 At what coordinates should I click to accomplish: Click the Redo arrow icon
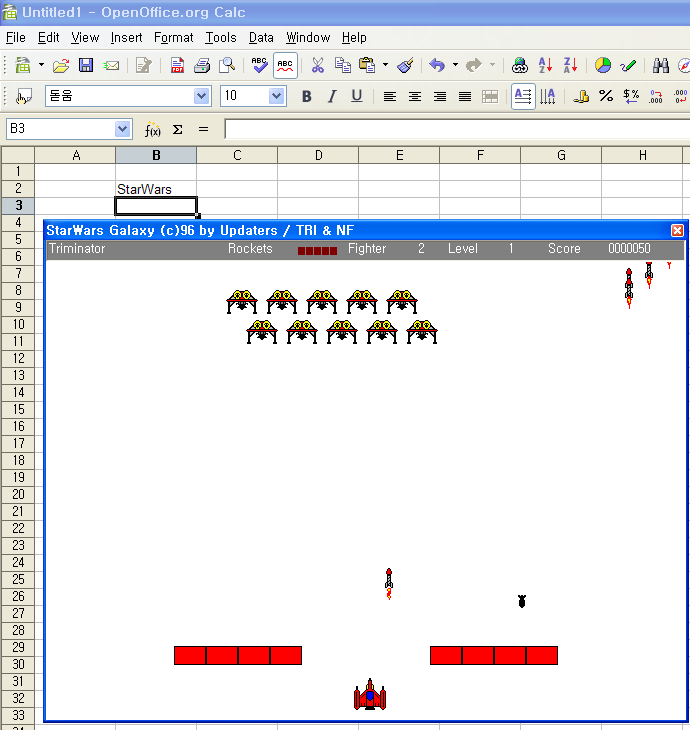(x=474, y=65)
